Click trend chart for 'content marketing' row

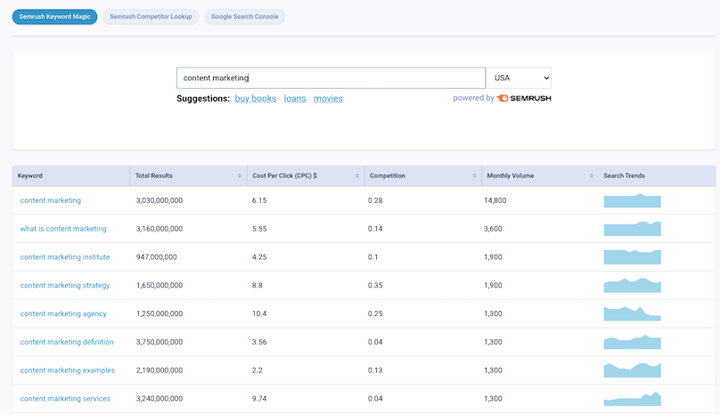[632, 201]
